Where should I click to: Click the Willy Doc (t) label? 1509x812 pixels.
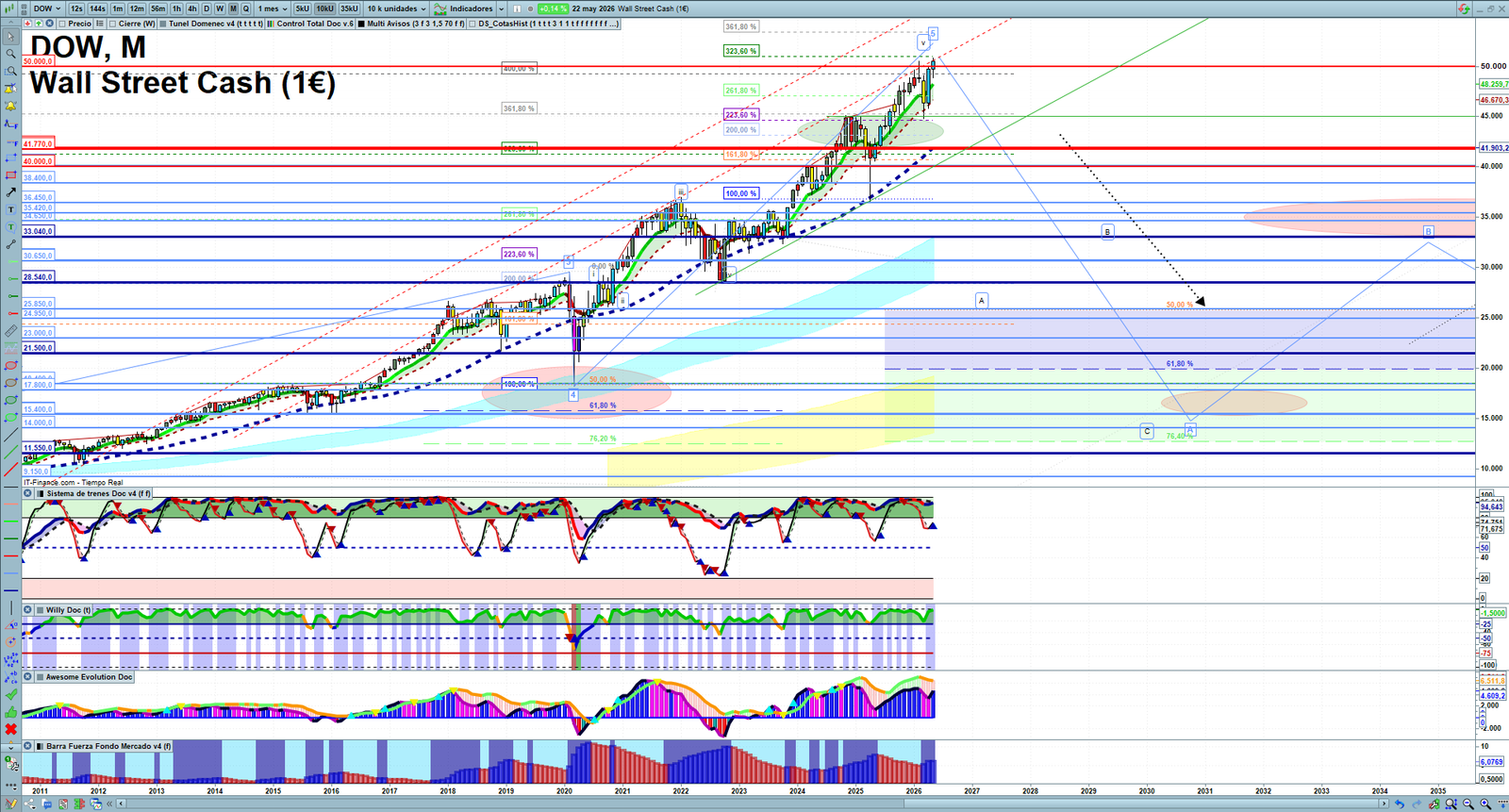click(x=69, y=610)
